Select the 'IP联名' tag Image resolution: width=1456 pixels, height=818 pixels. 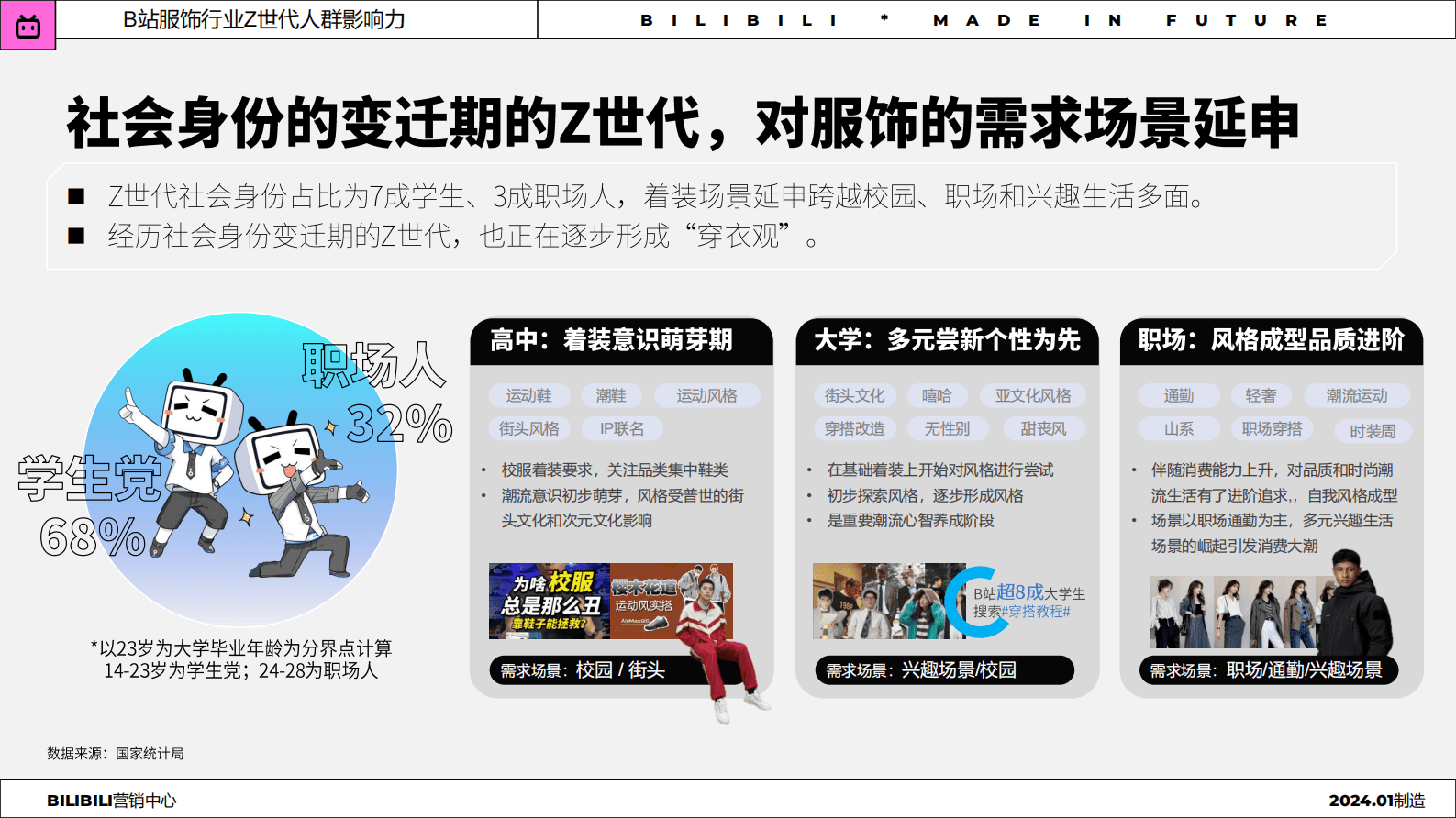[x=622, y=428]
